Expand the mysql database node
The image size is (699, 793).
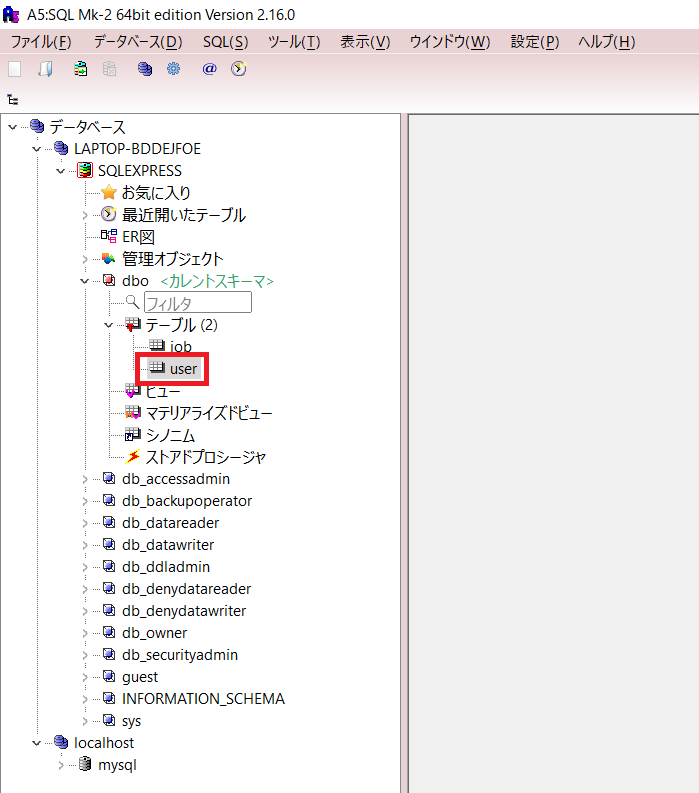click(61, 765)
